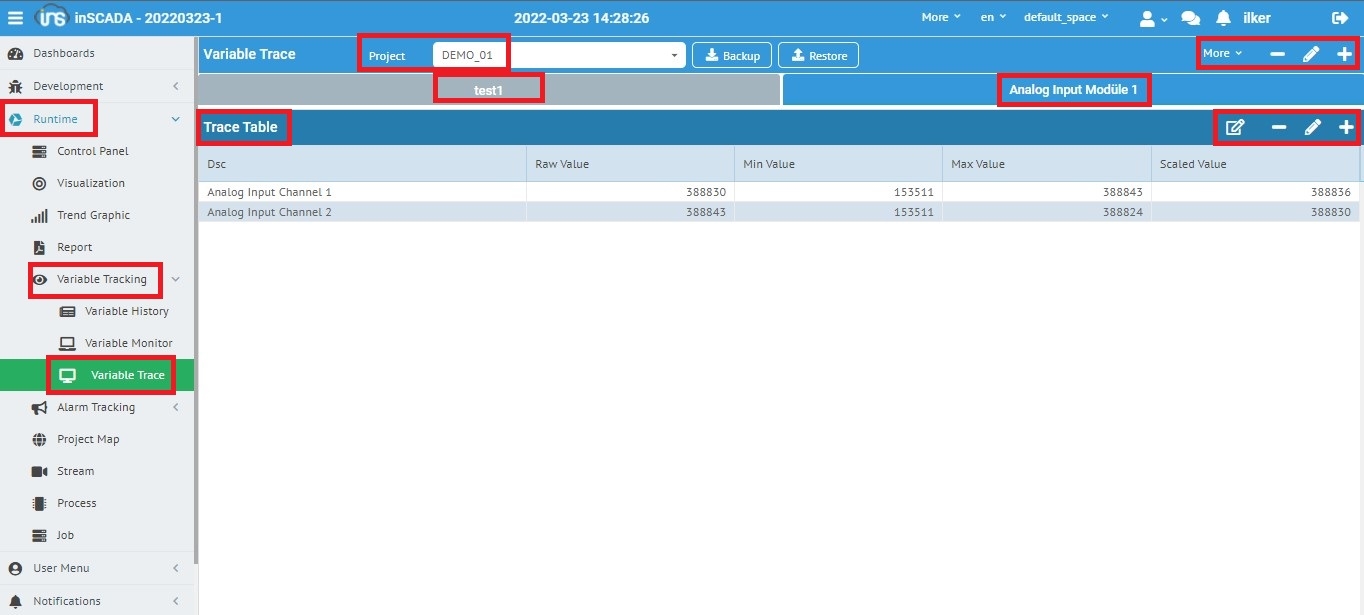Switch to the test1 tab
The width and height of the screenshot is (1364, 615).
(488, 89)
